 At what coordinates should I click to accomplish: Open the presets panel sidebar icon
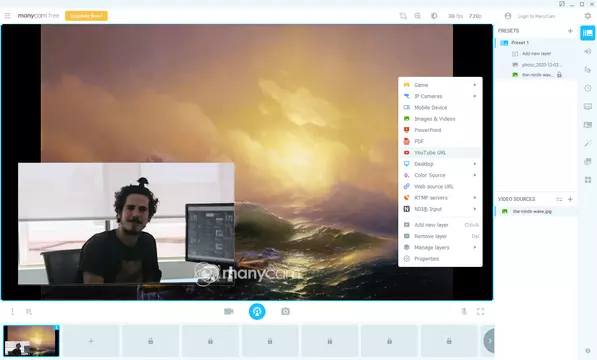click(x=587, y=33)
